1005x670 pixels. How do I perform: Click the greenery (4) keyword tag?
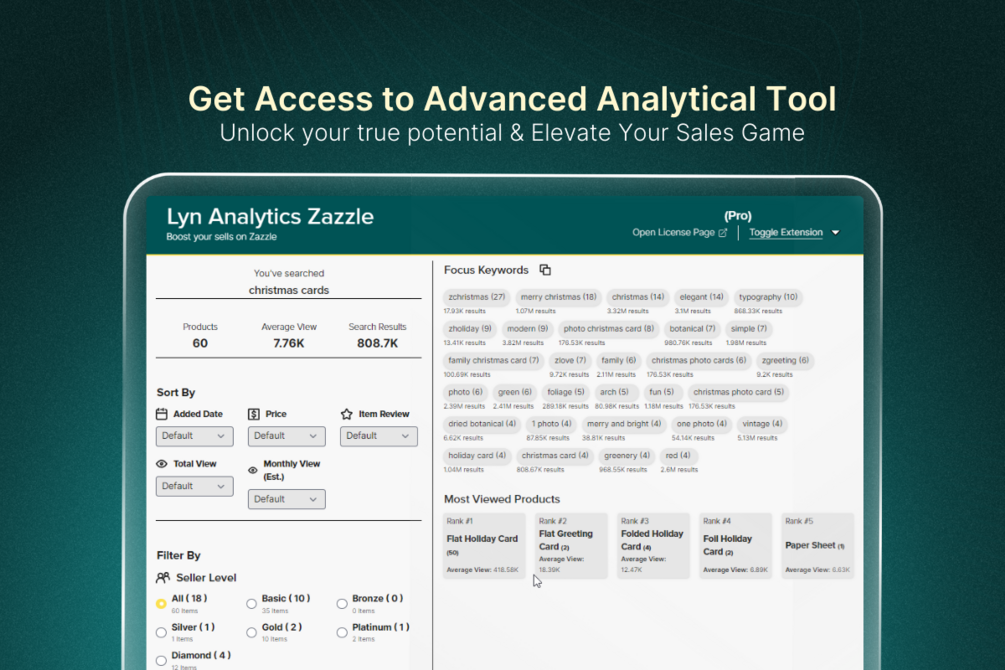click(627, 456)
